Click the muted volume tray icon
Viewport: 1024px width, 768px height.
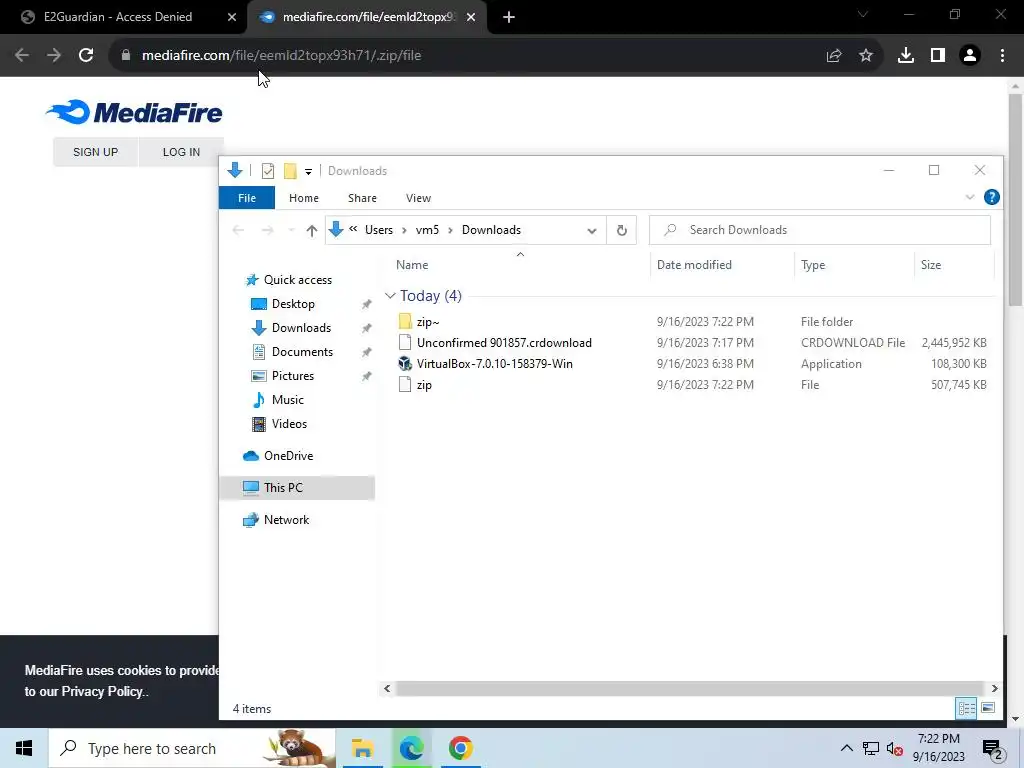pyautogui.click(x=895, y=749)
